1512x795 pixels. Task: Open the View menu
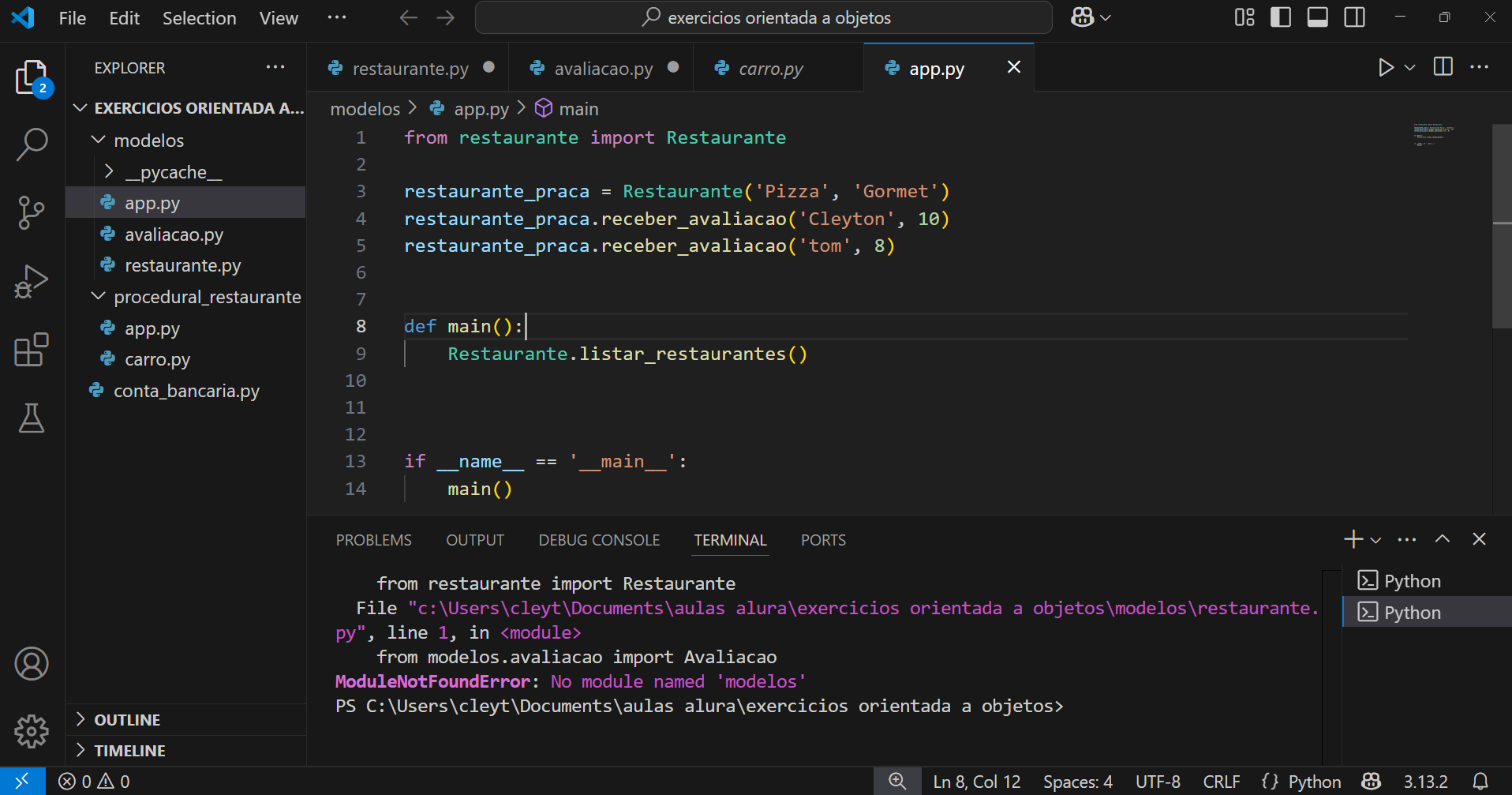tap(279, 18)
